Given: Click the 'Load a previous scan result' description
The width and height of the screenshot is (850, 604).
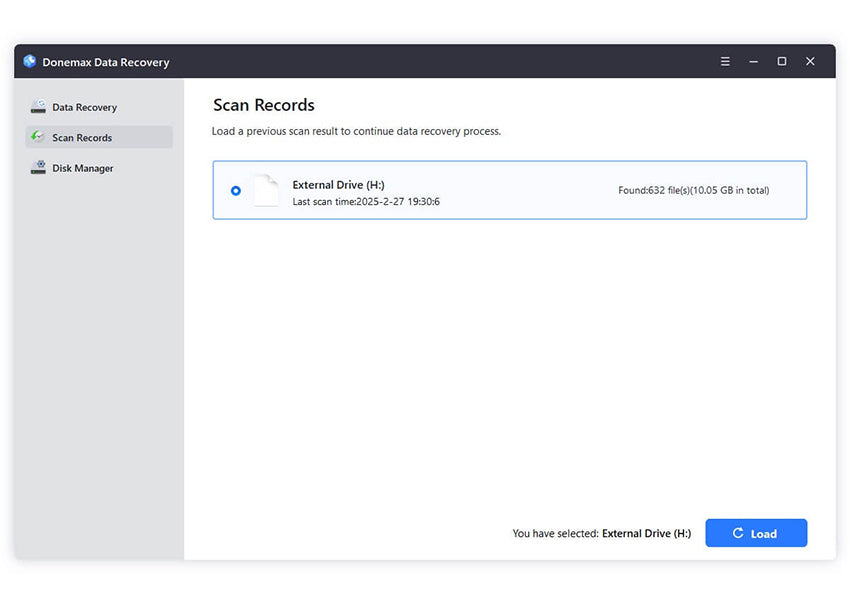Looking at the screenshot, I should pos(356,131).
